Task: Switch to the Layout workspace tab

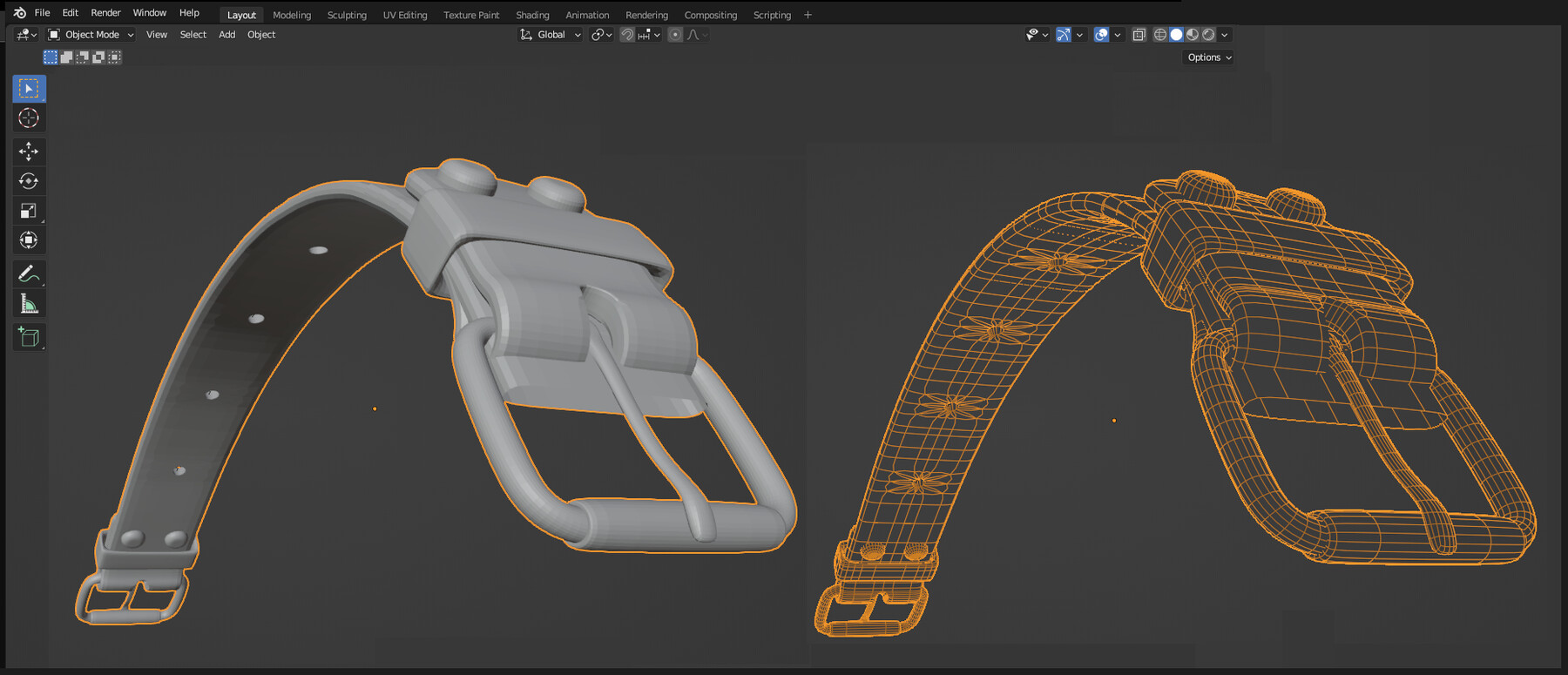Action: point(241,15)
